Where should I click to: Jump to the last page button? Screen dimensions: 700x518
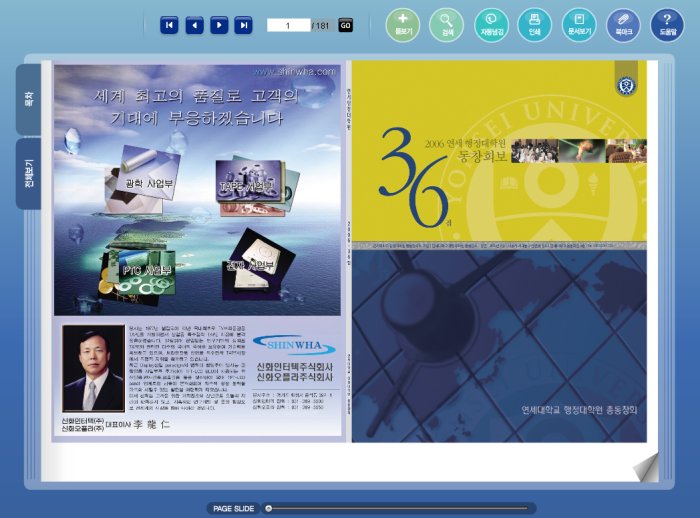(x=243, y=25)
